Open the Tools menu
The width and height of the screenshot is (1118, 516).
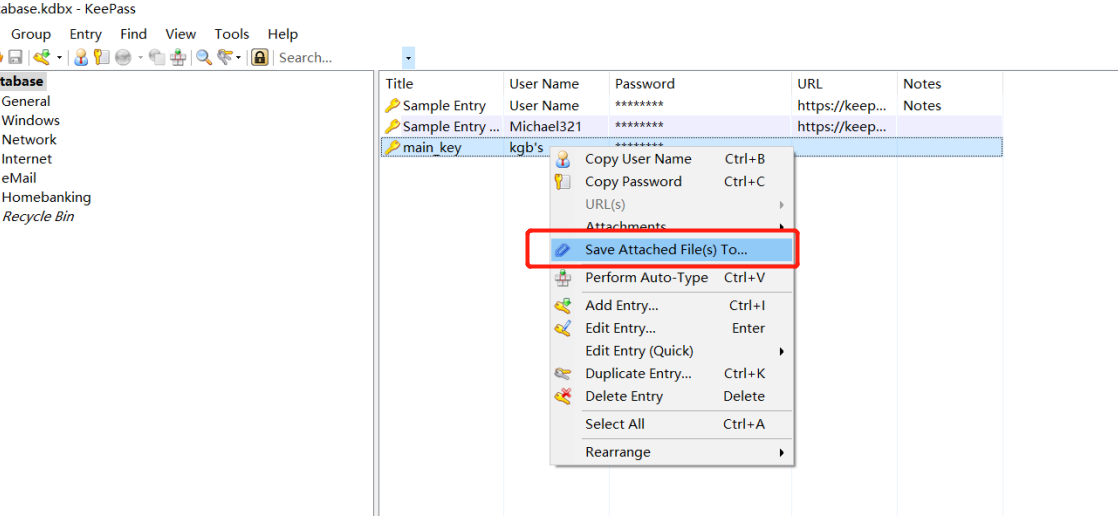(x=232, y=33)
